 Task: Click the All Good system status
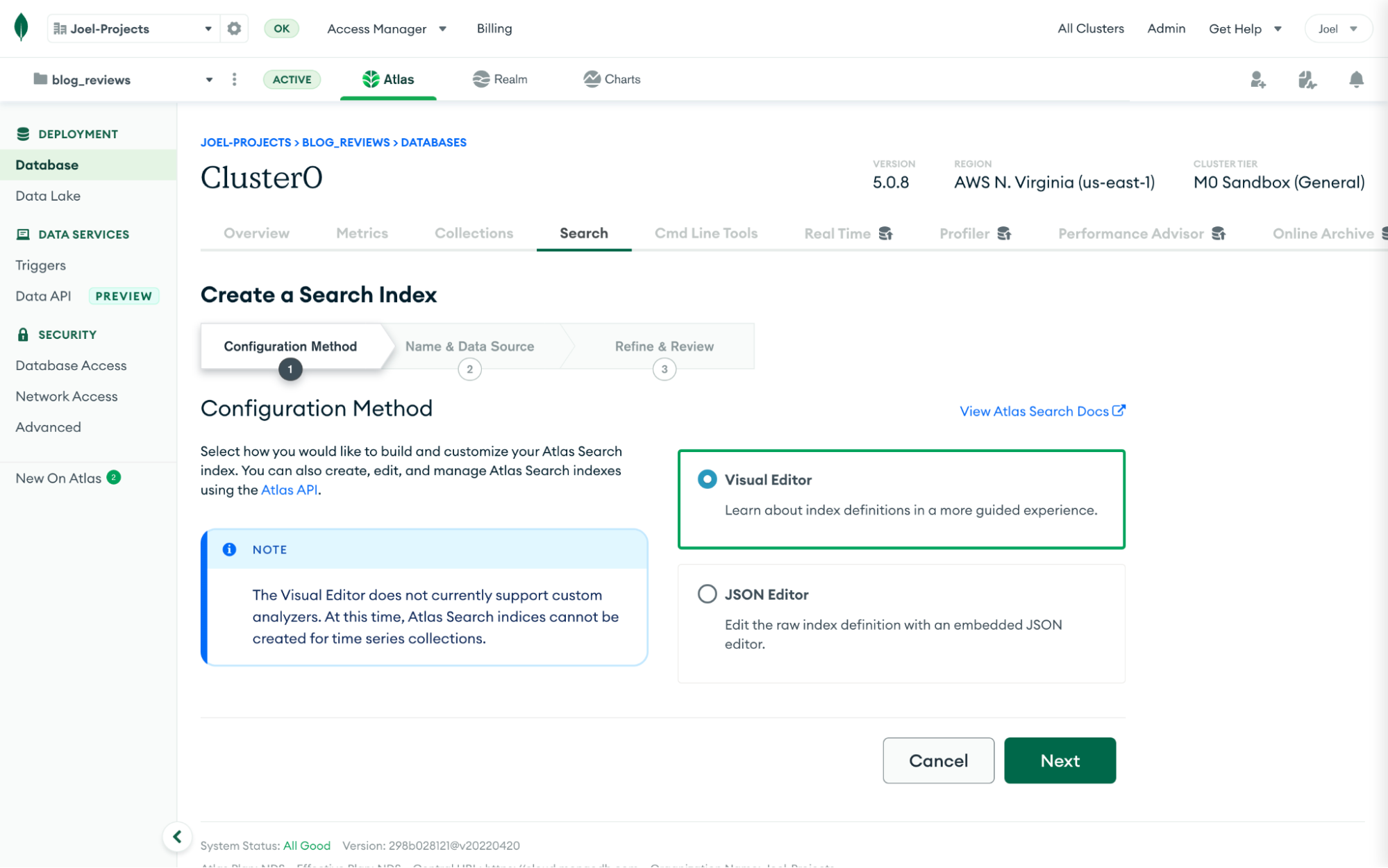coord(306,845)
